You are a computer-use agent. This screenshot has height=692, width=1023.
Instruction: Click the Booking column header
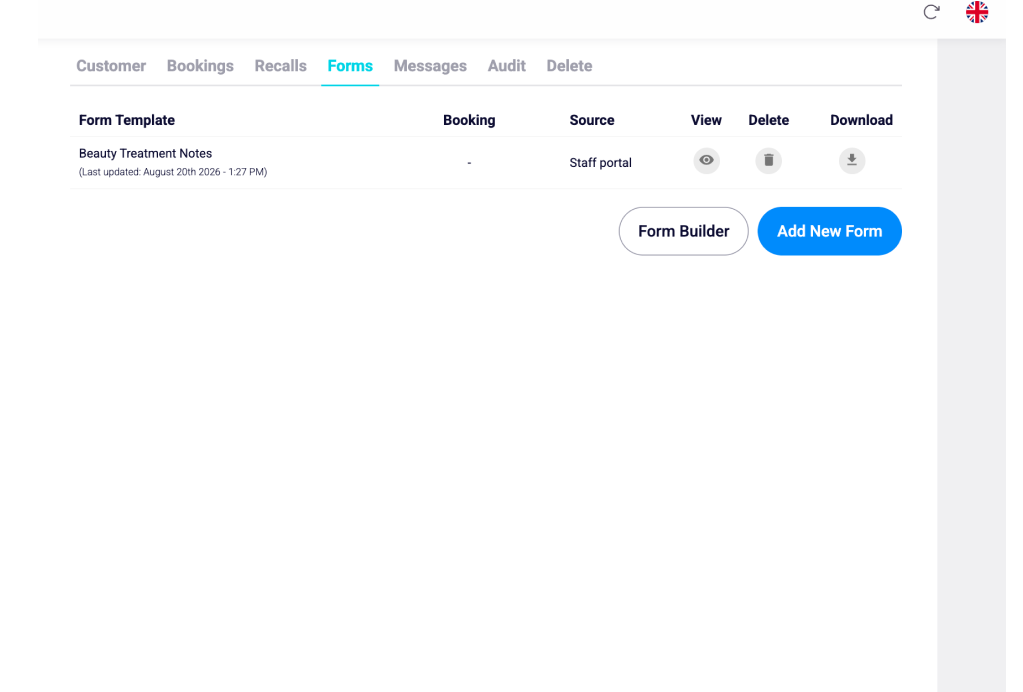pos(469,120)
